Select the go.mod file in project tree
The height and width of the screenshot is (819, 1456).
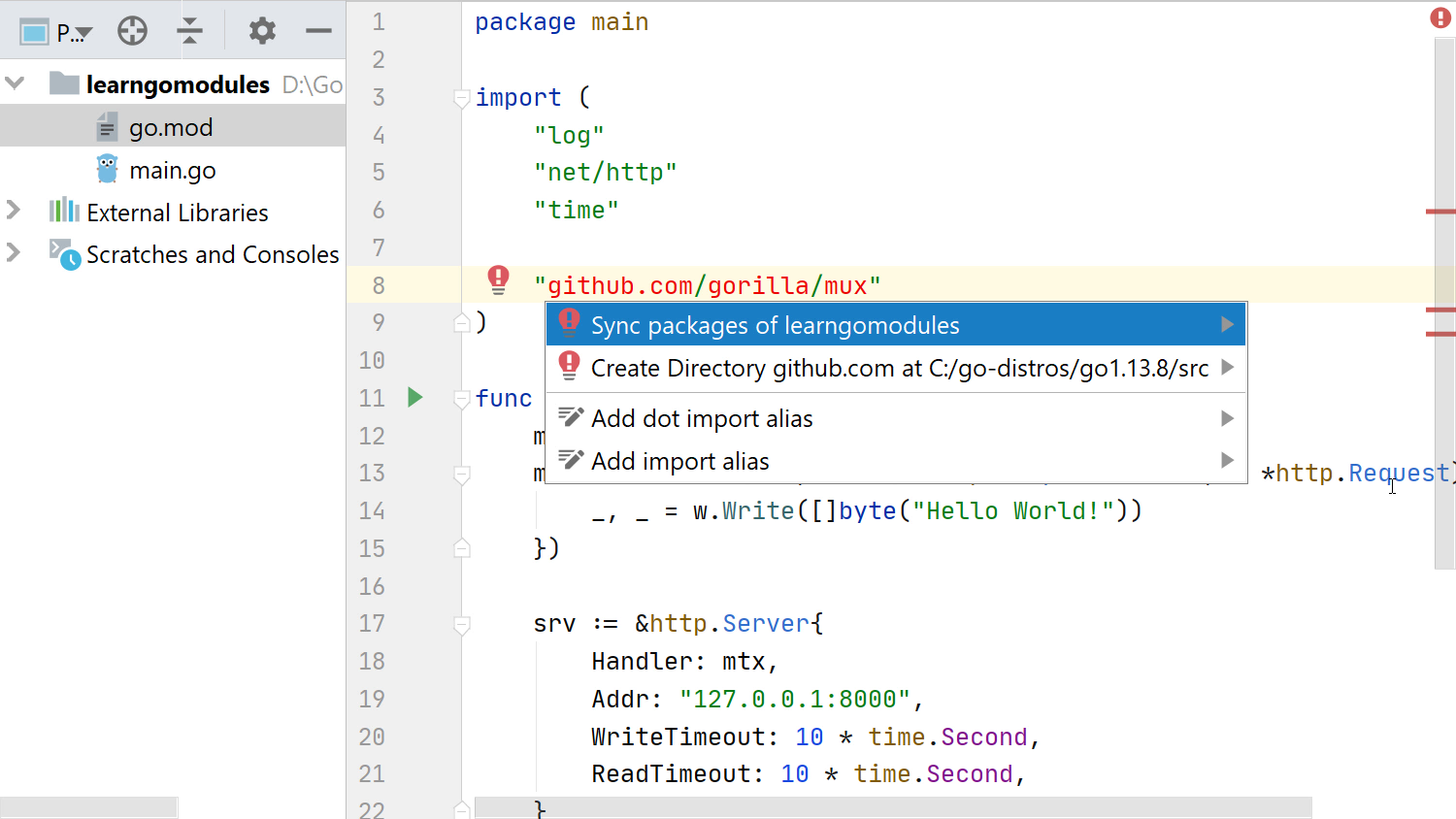tap(173, 127)
